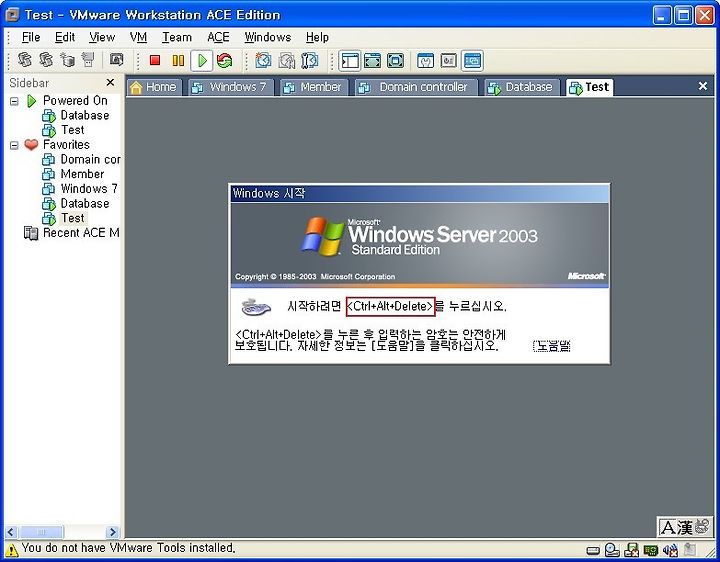Select Test under Powered On

point(73,130)
